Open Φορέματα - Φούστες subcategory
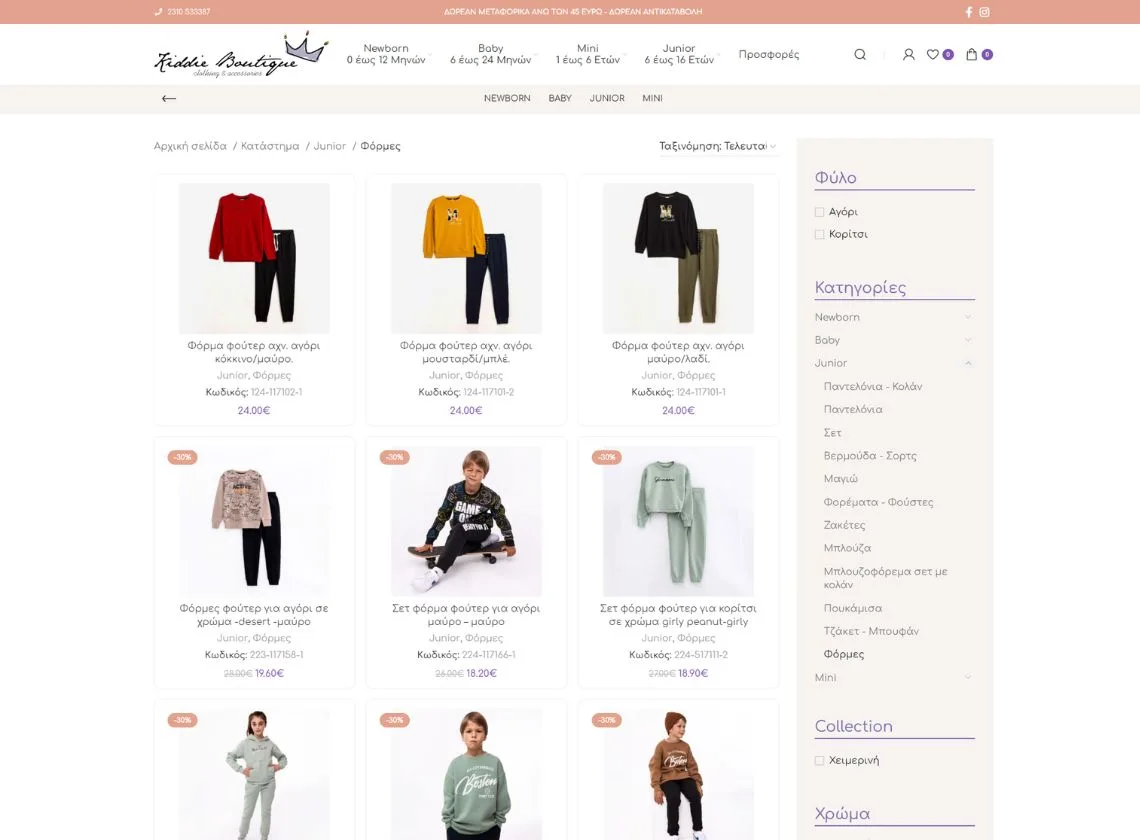Viewport: 1140px width, 840px height. pyautogui.click(x=878, y=502)
